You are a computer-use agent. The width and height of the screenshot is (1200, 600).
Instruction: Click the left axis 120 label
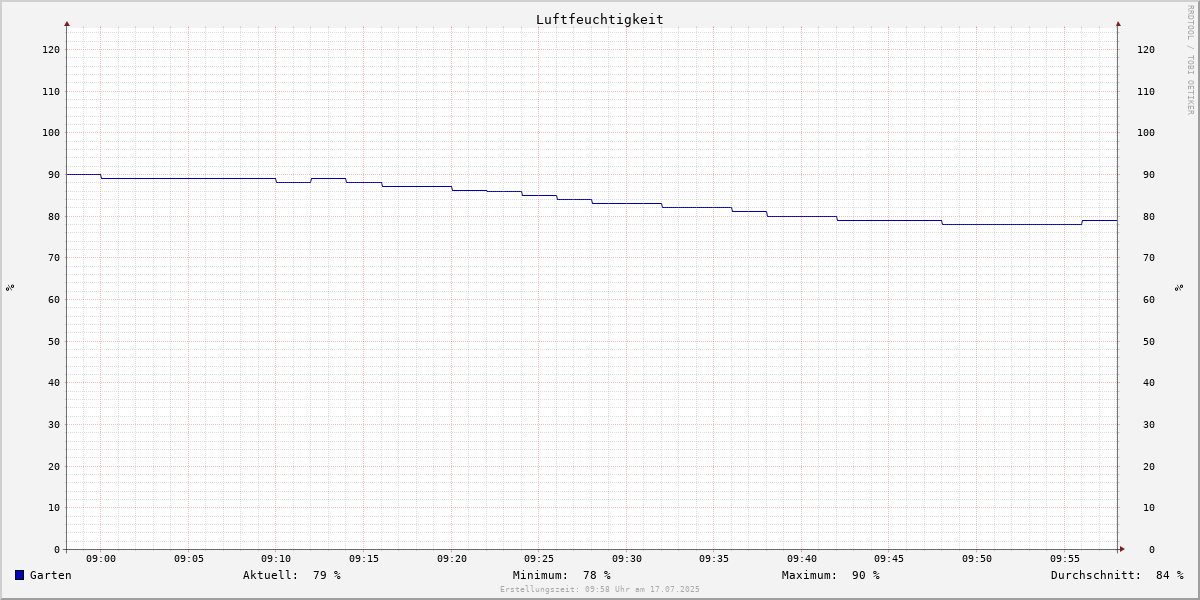[51, 50]
